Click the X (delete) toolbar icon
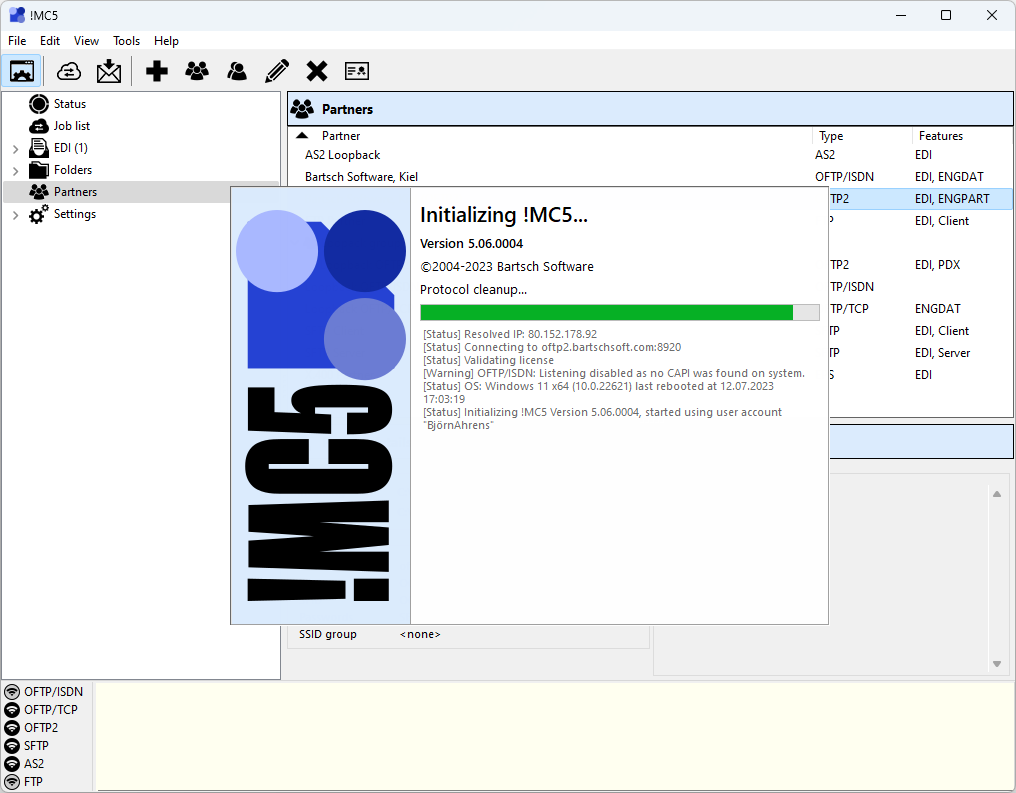This screenshot has height=793, width=1016. pos(317,71)
